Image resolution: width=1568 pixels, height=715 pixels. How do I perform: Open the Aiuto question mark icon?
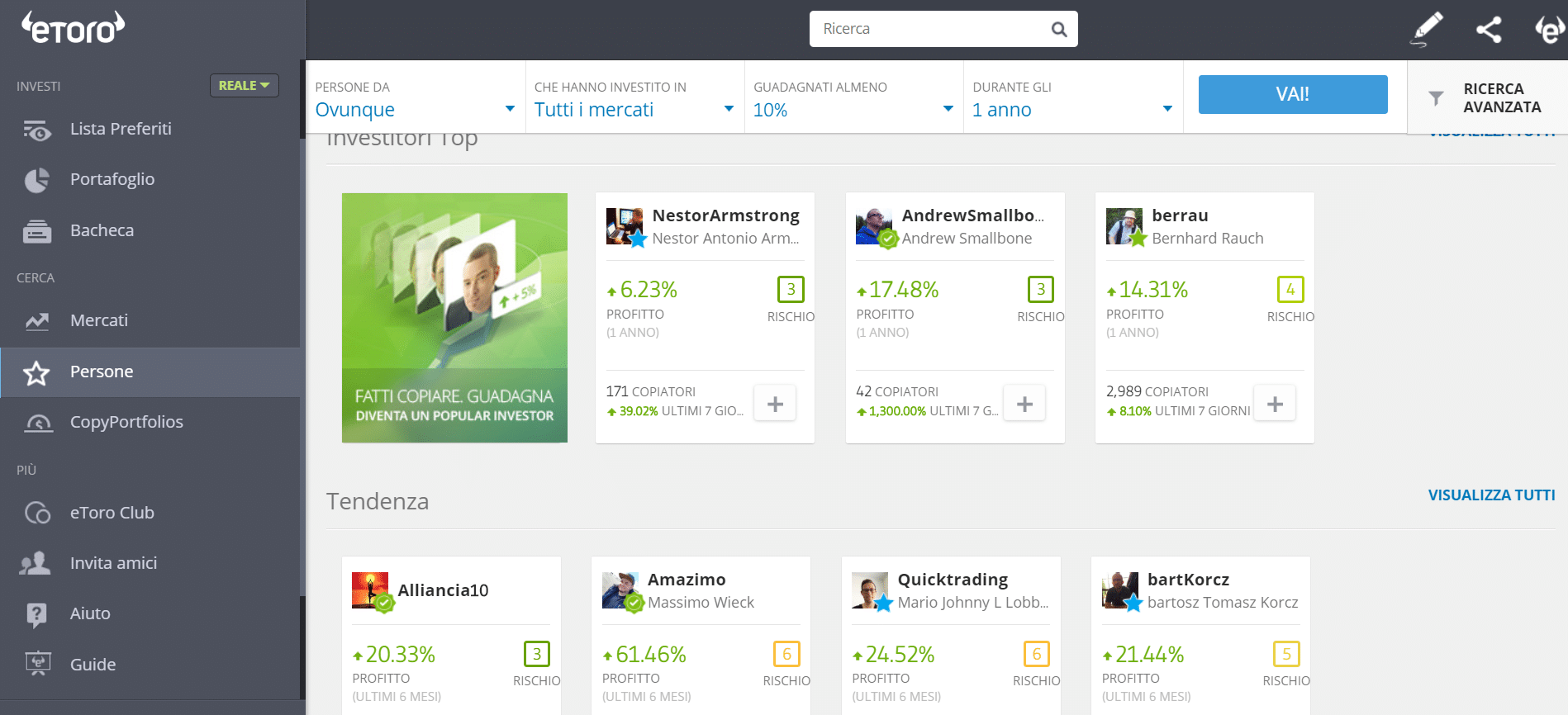(x=36, y=615)
